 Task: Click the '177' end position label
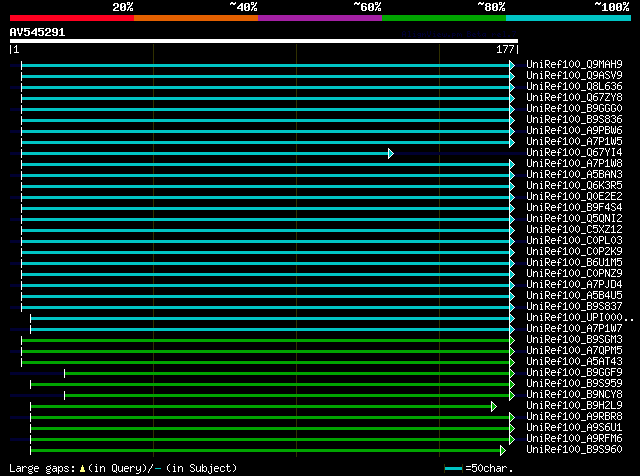pos(505,49)
